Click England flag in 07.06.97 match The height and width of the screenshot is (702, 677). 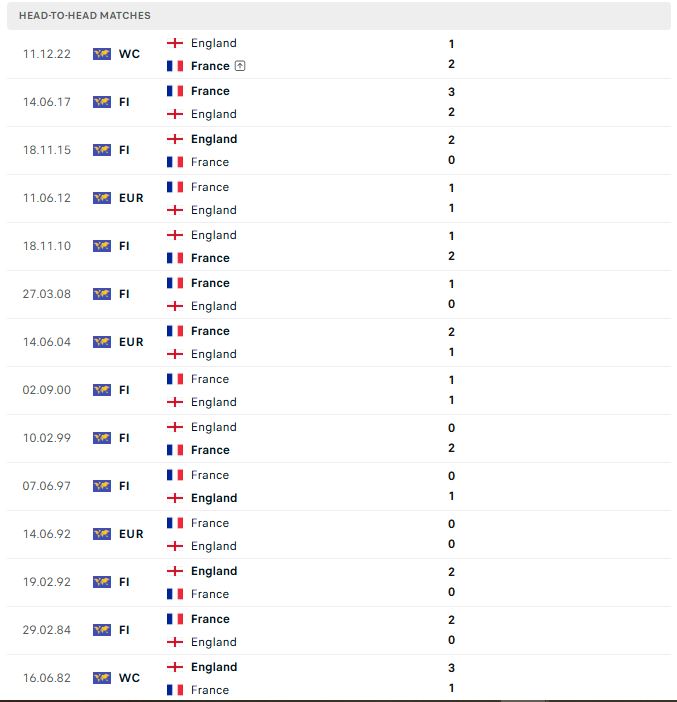point(175,498)
